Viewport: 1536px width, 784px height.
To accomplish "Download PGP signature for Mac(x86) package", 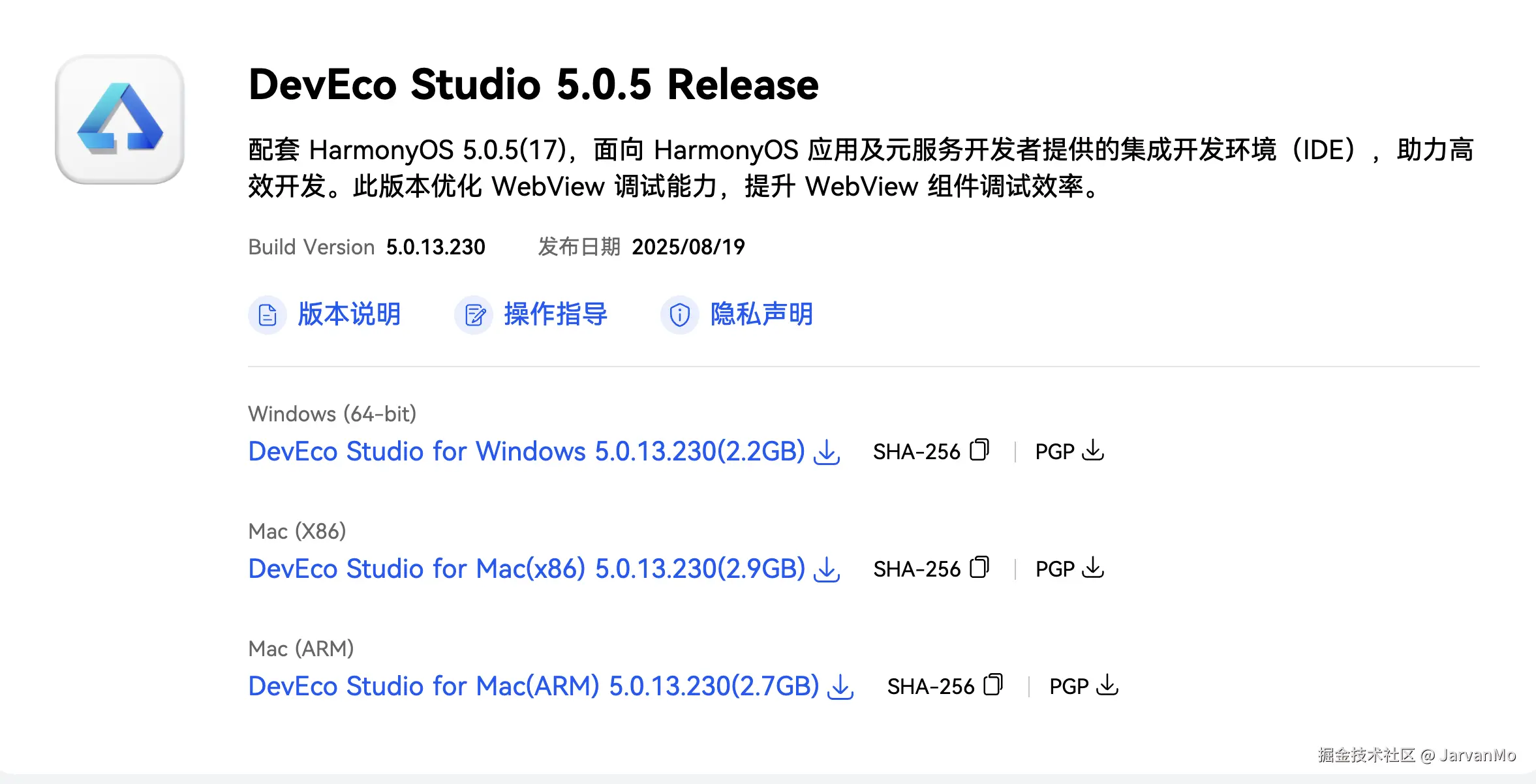I will tap(1093, 567).
